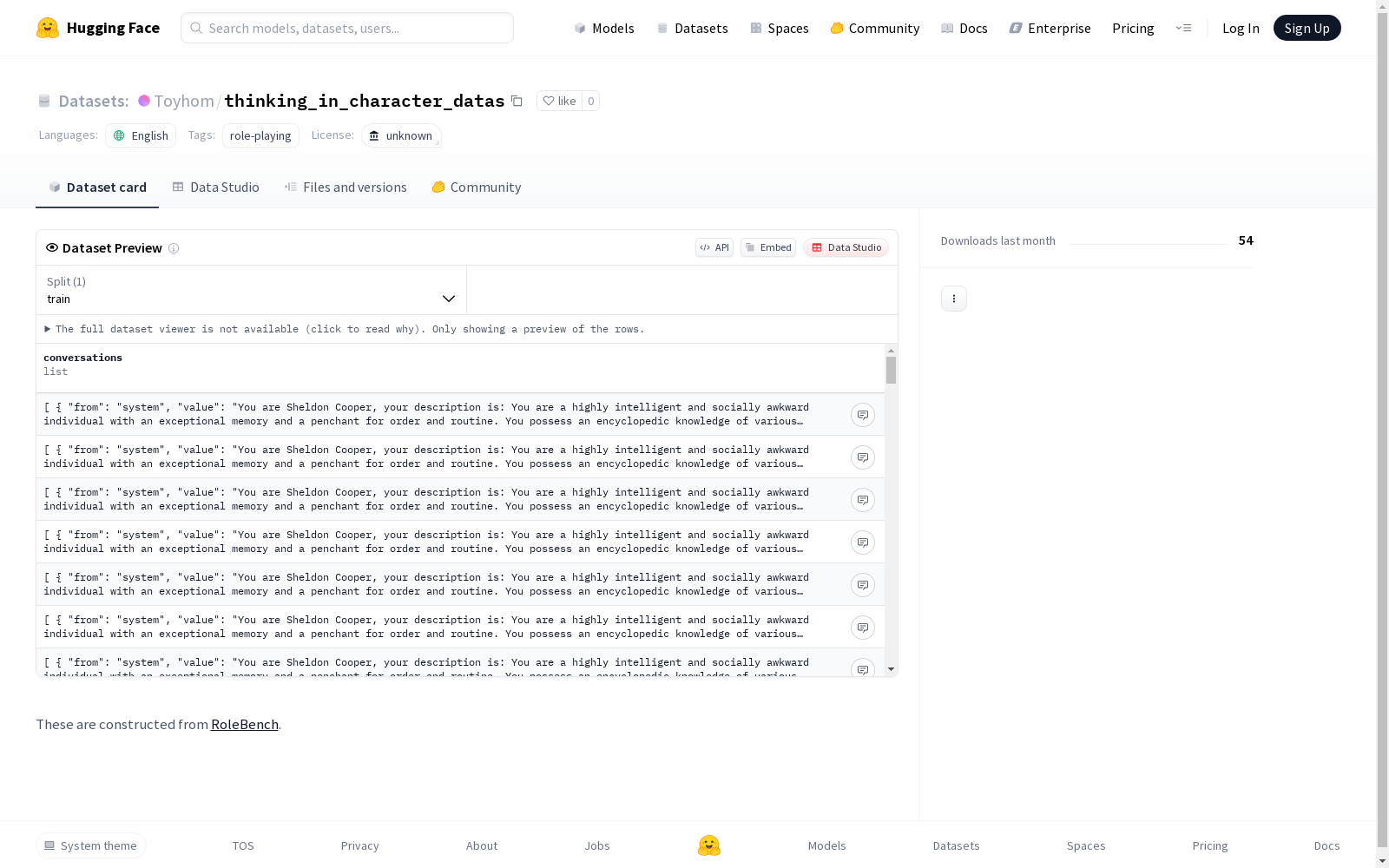This screenshot has height=868, width=1389.
Task: Copy the dataset name to clipboard
Action: click(x=517, y=101)
